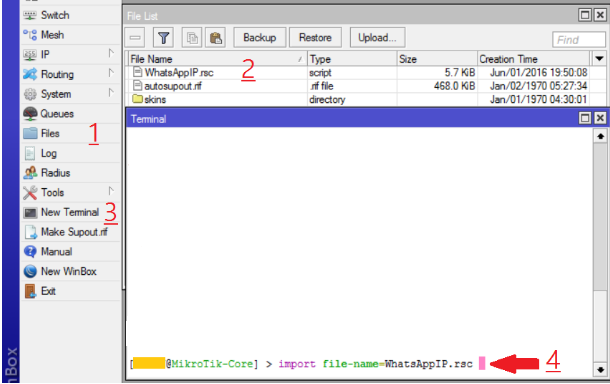
Task: Click the Size column header
Action: 437,59
